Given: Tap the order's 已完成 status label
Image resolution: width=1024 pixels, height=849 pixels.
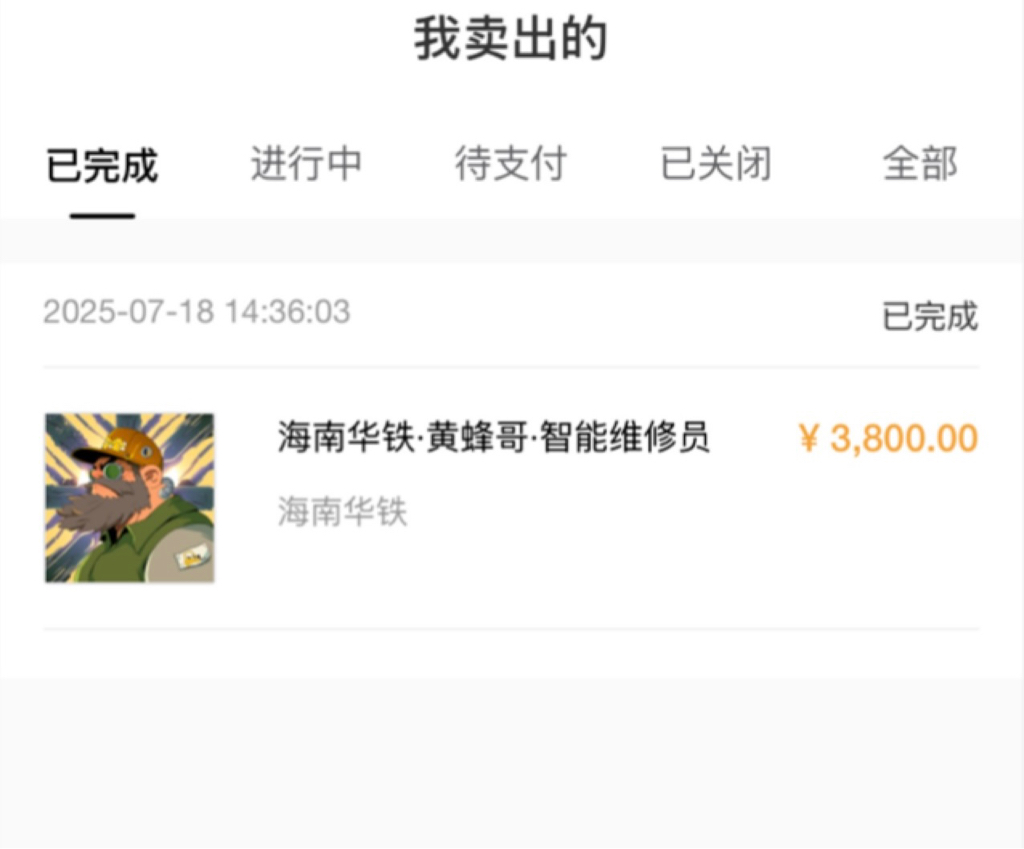Looking at the screenshot, I should 930,316.
